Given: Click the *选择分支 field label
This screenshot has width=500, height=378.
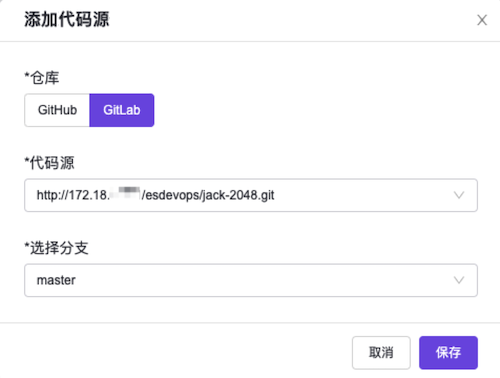Looking at the screenshot, I should pos(57,248).
